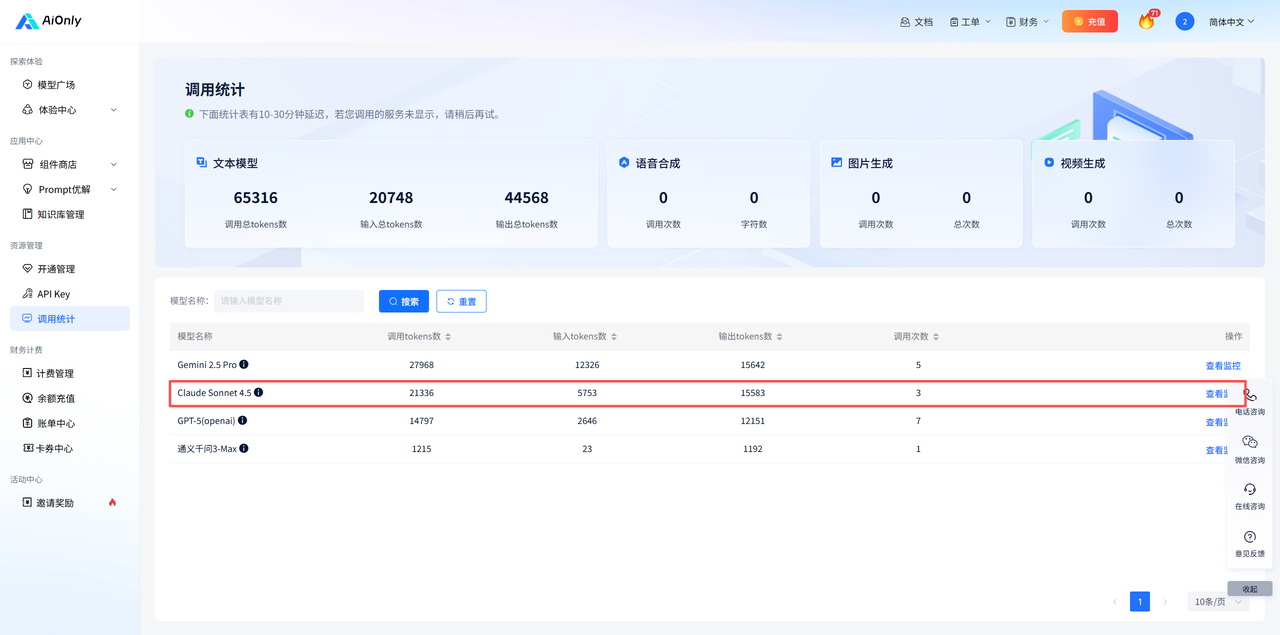The width and height of the screenshot is (1280, 635).
Task: Open 组件商店 sidebar item
Action: point(57,164)
